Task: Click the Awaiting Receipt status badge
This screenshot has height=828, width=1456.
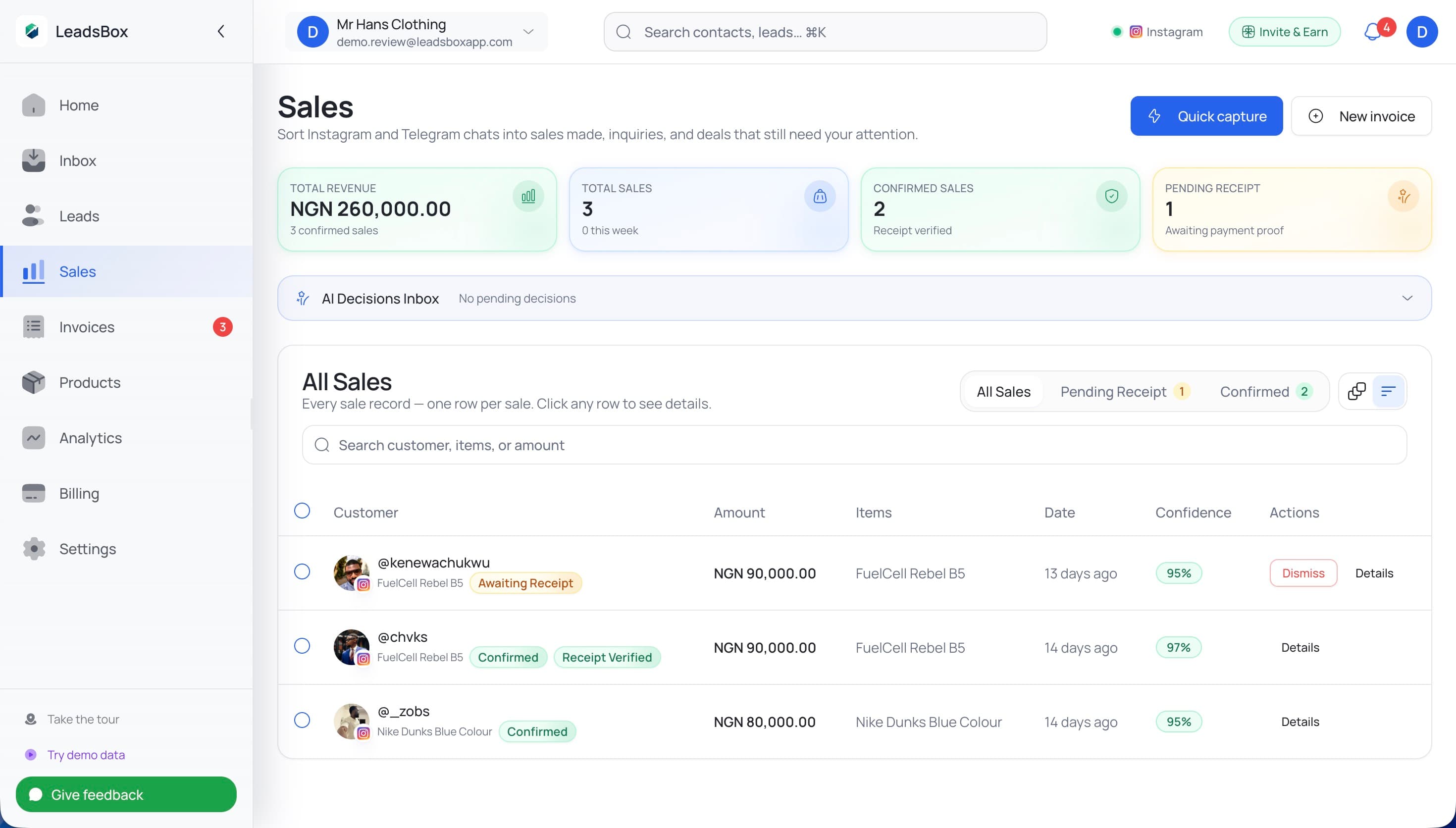Action: click(525, 583)
